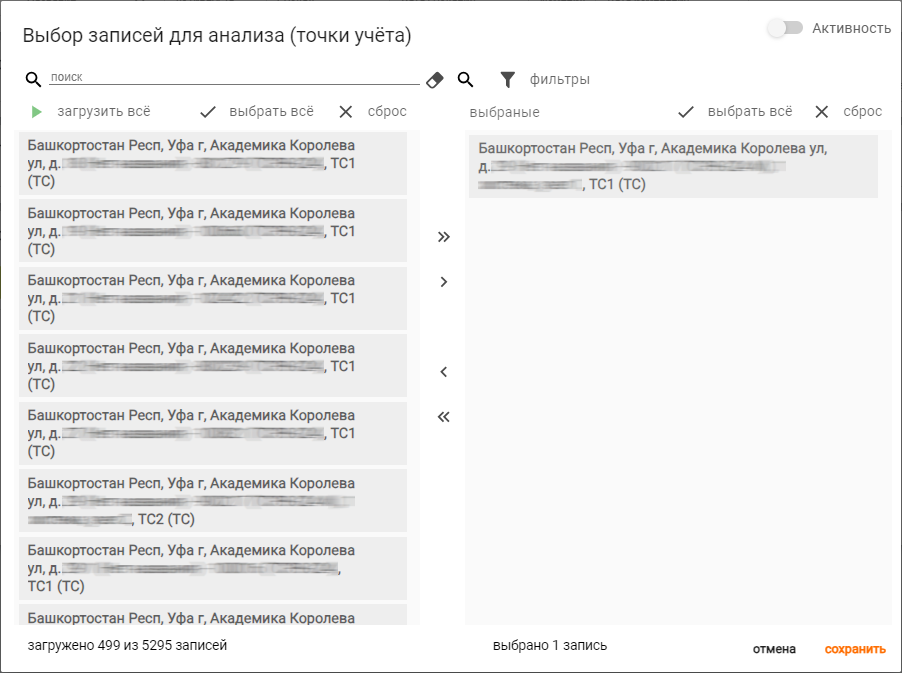Clear search with the eraser icon
Image resolution: width=902 pixels, height=673 pixels.
coord(435,80)
